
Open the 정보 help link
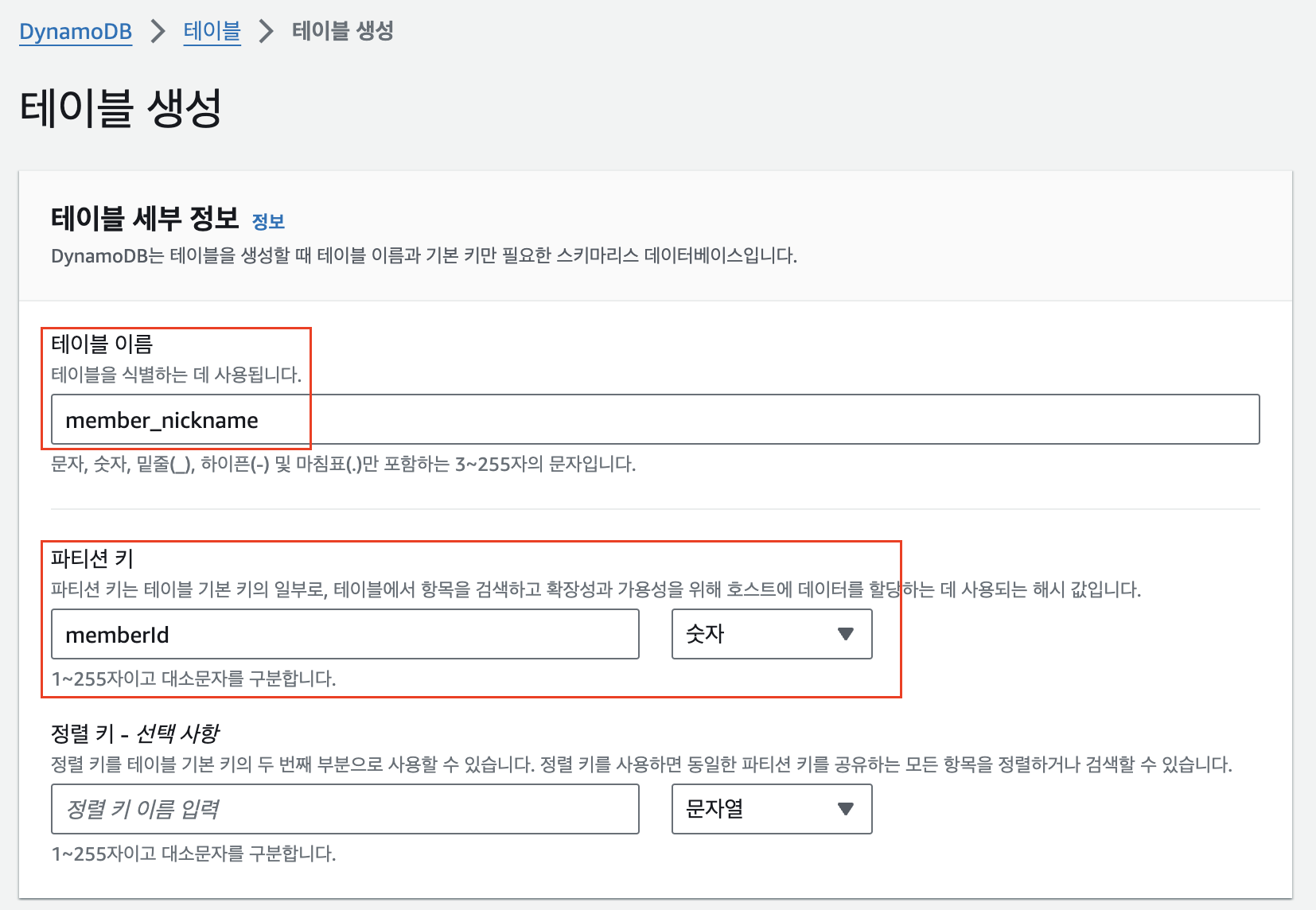tap(270, 221)
